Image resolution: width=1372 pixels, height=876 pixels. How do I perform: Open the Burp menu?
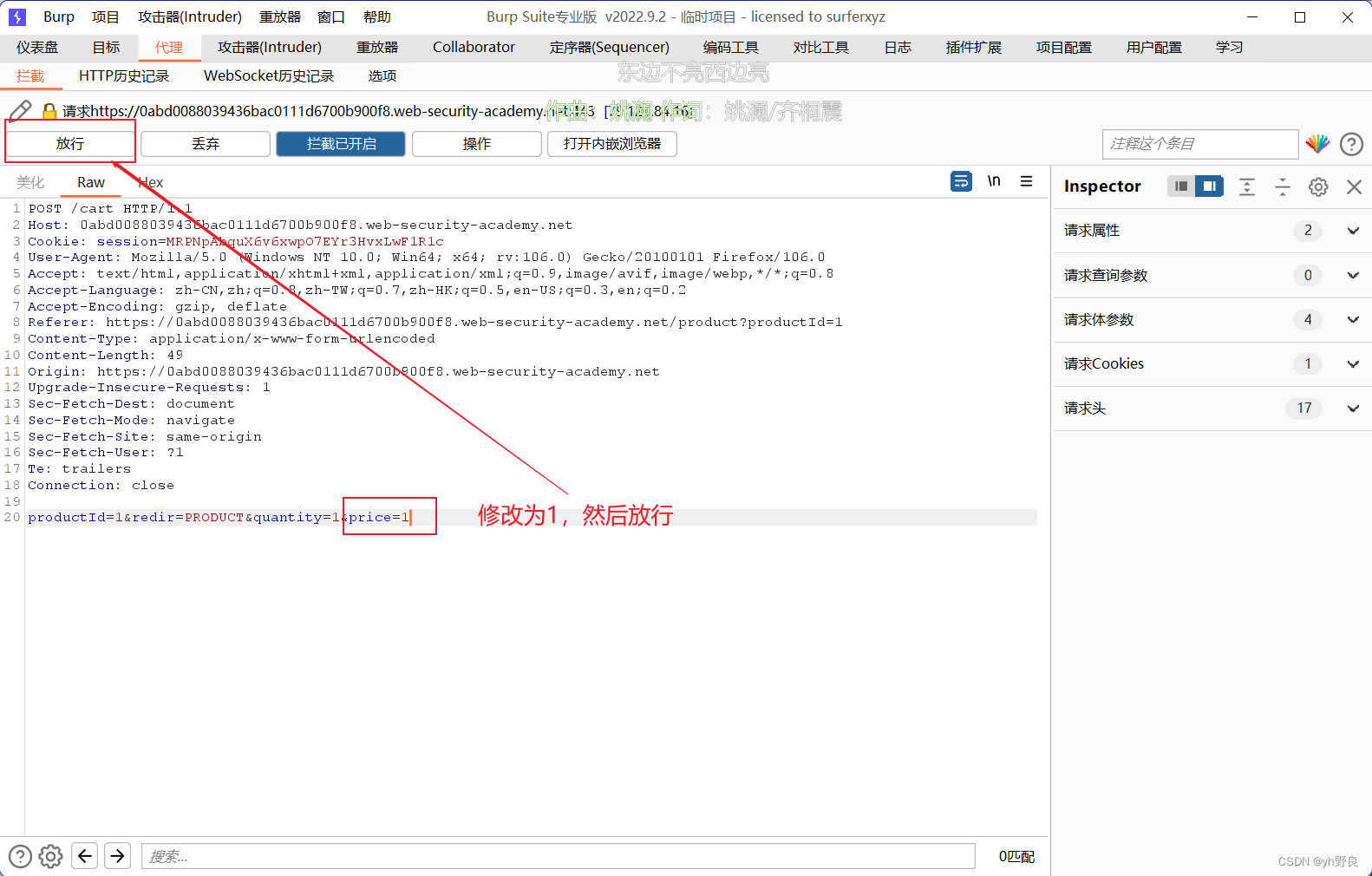59,16
